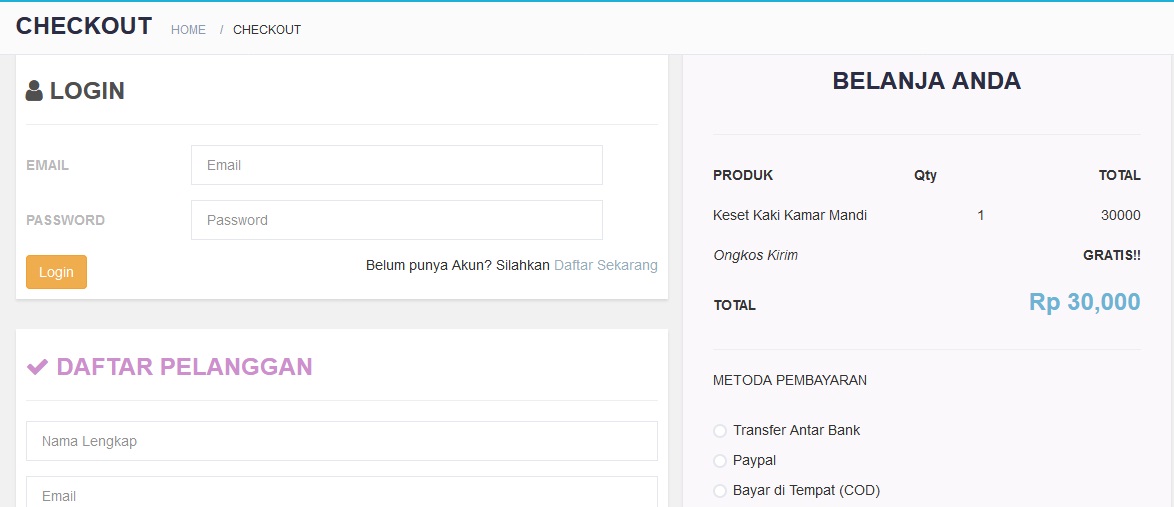Click into the Password input field

coord(396,220)
